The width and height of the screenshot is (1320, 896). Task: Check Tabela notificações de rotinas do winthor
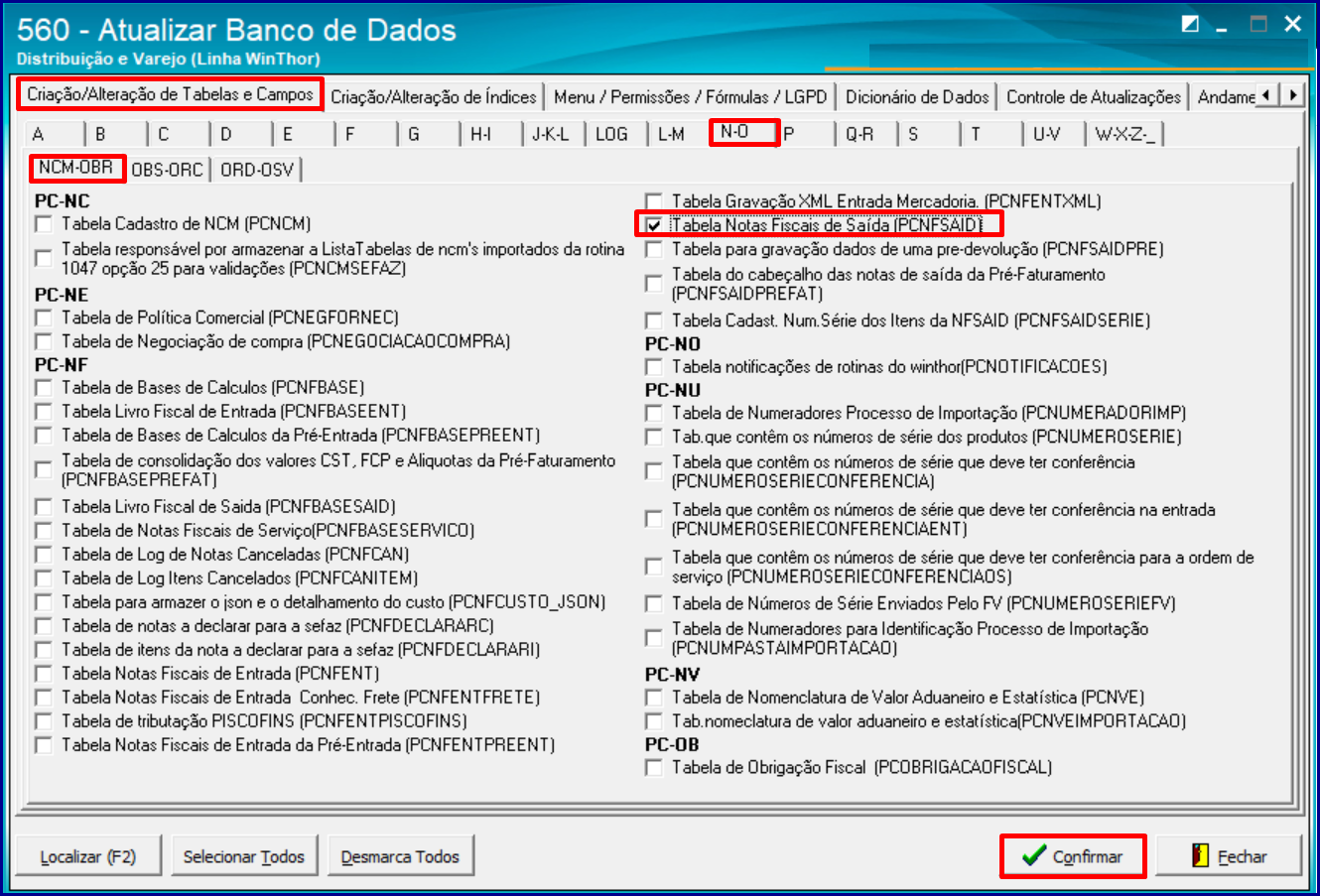click(654, 367)
